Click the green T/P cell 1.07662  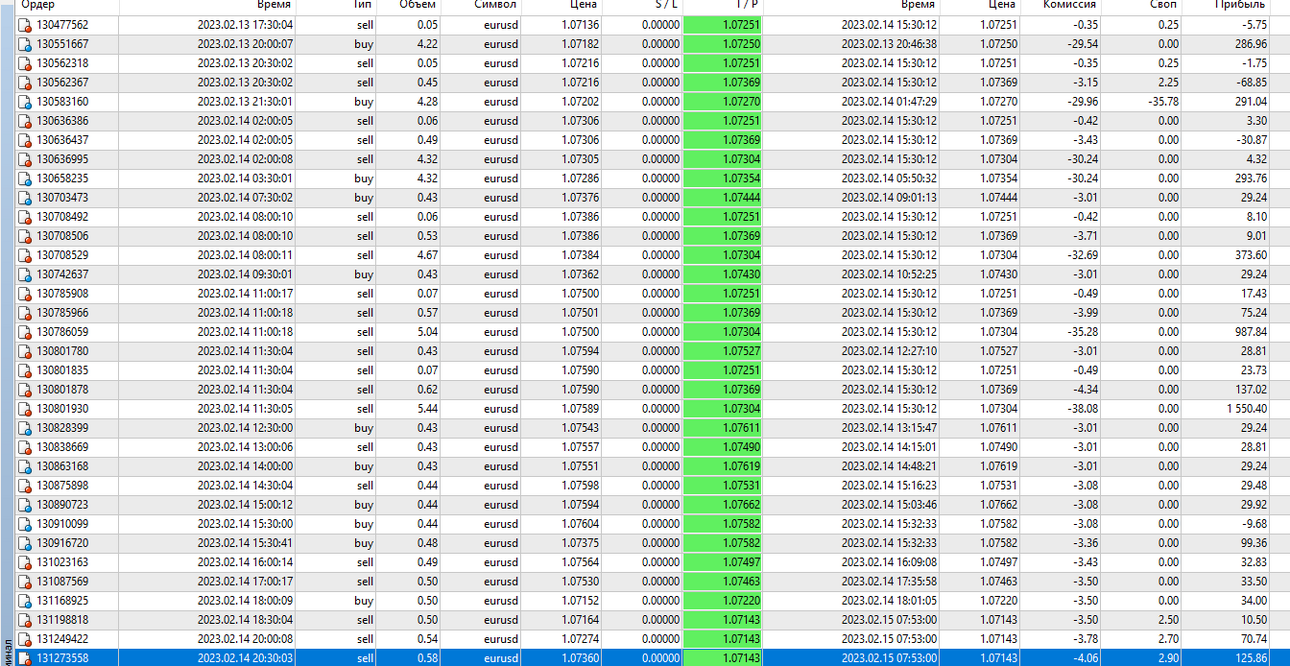point(723,505)
